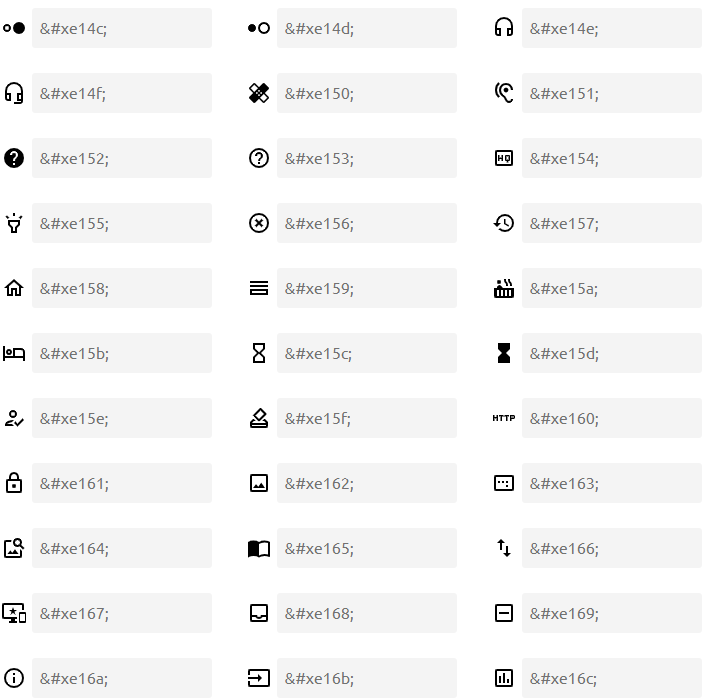Select the &#xe16a; code field
The width and height of the screenshot is (714, 698).
pos(121,678)
